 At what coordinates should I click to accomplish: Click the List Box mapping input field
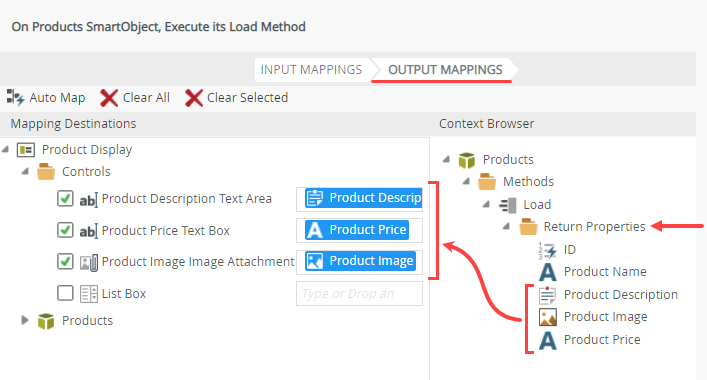tap(359, 294)
